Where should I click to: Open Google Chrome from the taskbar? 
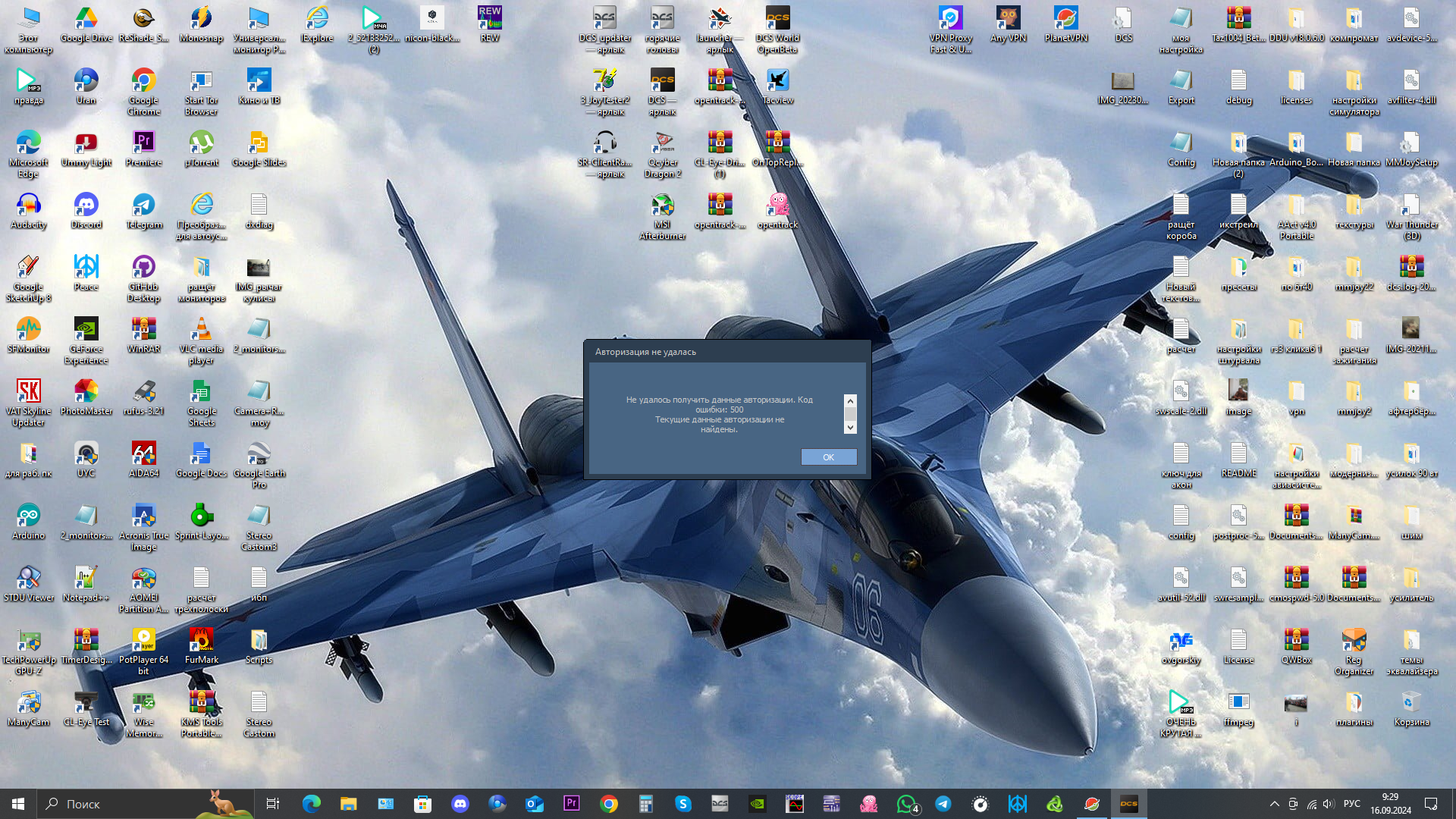coord(608,804)
